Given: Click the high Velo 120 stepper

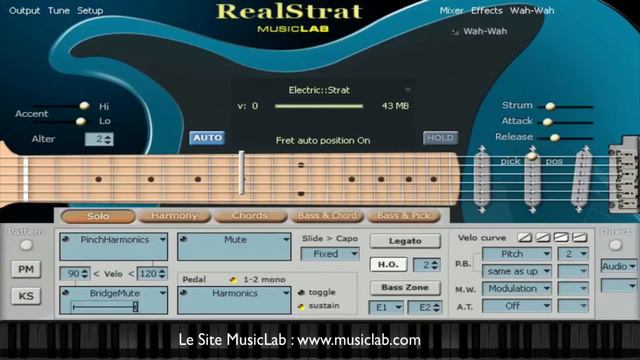Looking at the screenshot, I should point(162,273).
